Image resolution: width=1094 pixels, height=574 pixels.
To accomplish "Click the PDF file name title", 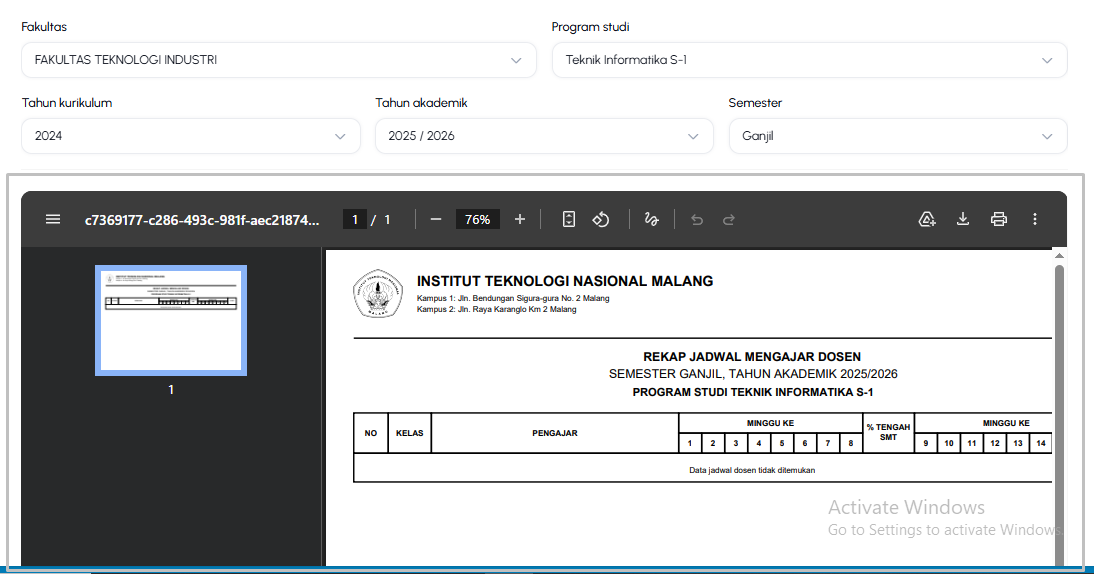I will (202, 220).
